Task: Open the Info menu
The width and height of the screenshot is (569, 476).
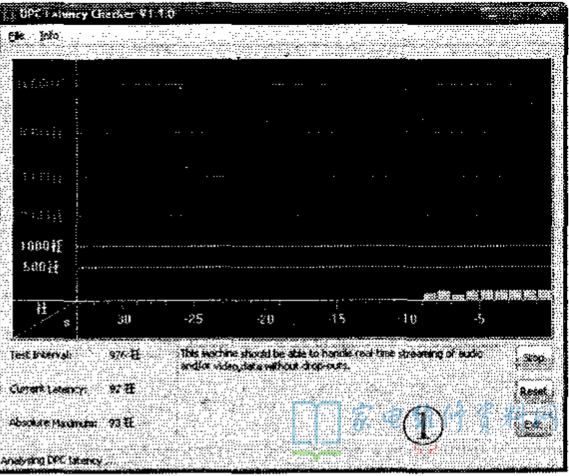Action: [49, 36]
